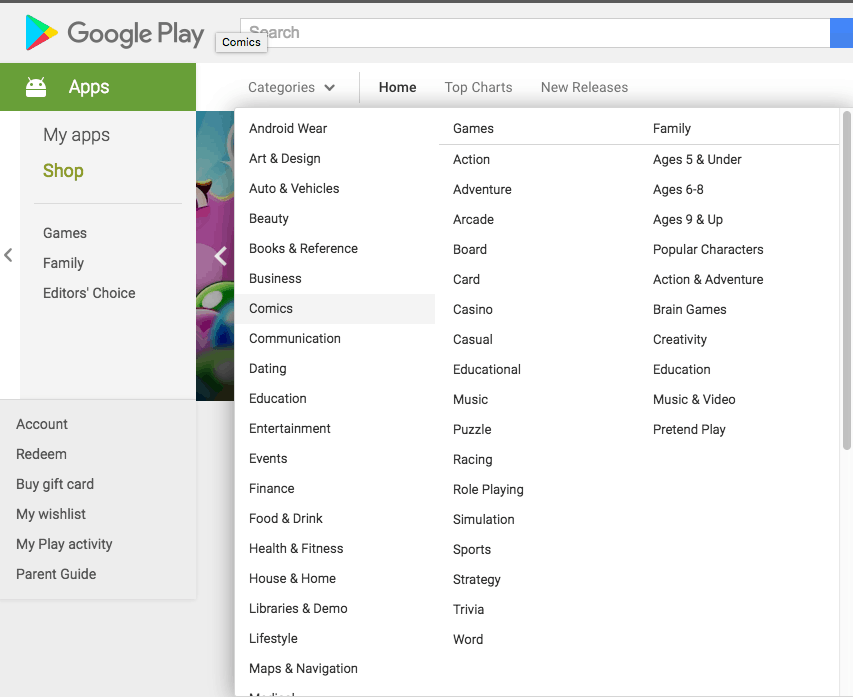Choose the Maps & Navigation category
Image resolution: width=853 pixels, height=697 pixels.
click(303, 668)
